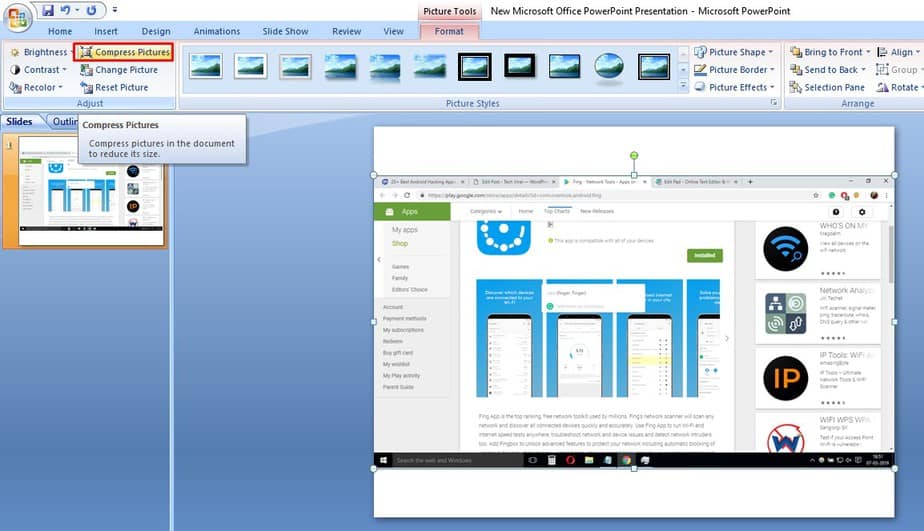
Task: Click Reset Picture button
Action: (x=114, y=87)
